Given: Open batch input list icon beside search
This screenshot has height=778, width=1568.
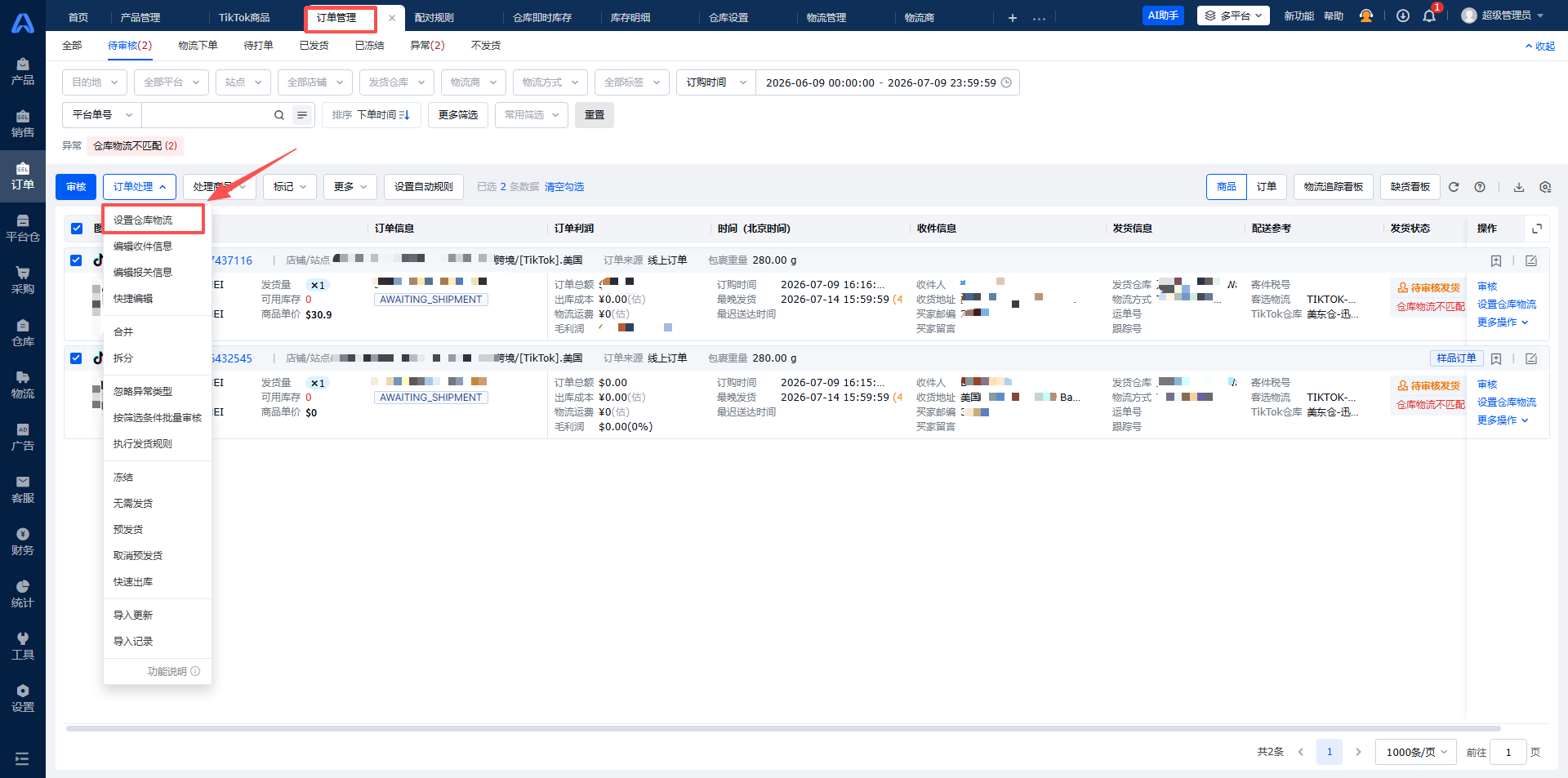Looking at the screenshot, I should click(x=302, y=115).
